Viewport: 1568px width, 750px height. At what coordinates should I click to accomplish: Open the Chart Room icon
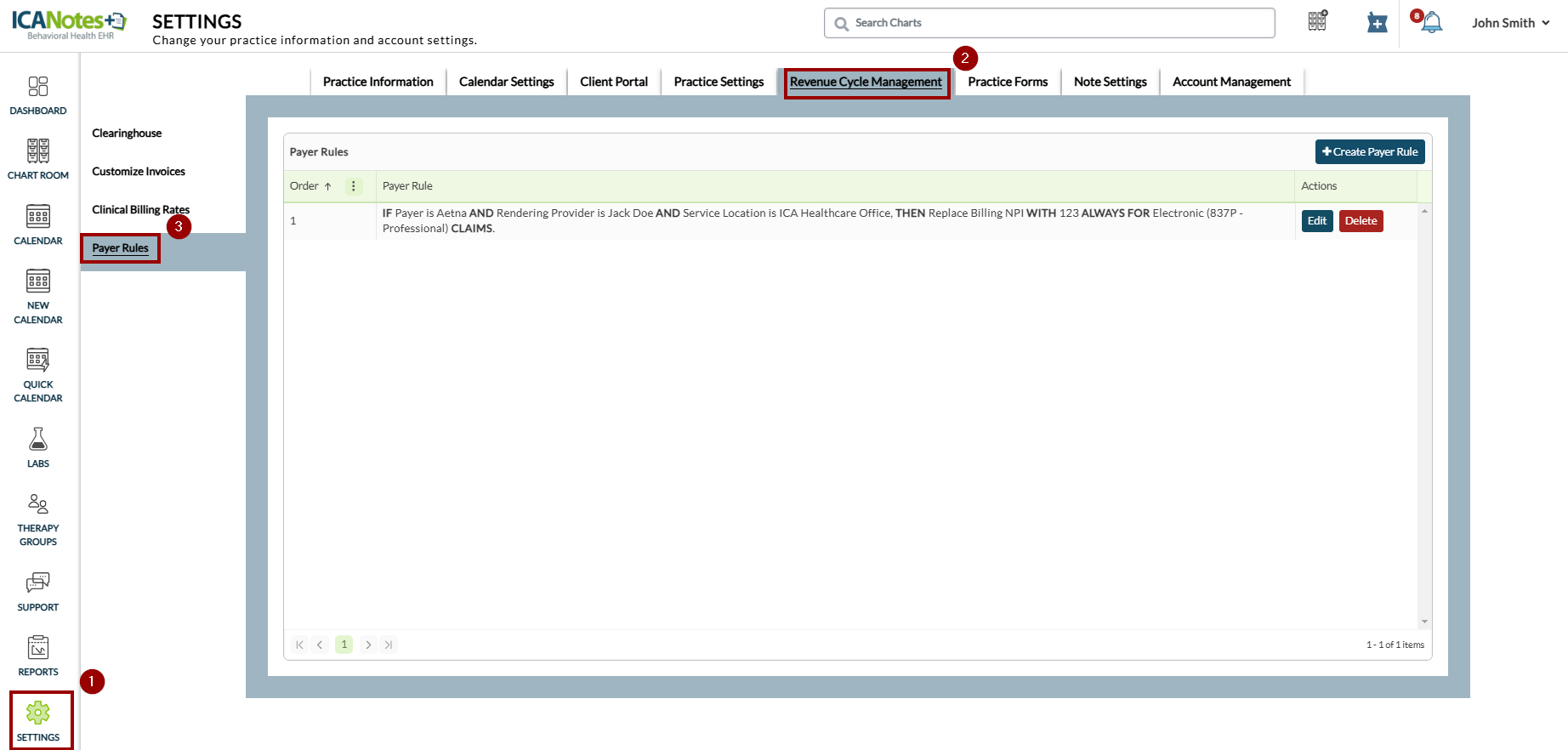[38, 159]
